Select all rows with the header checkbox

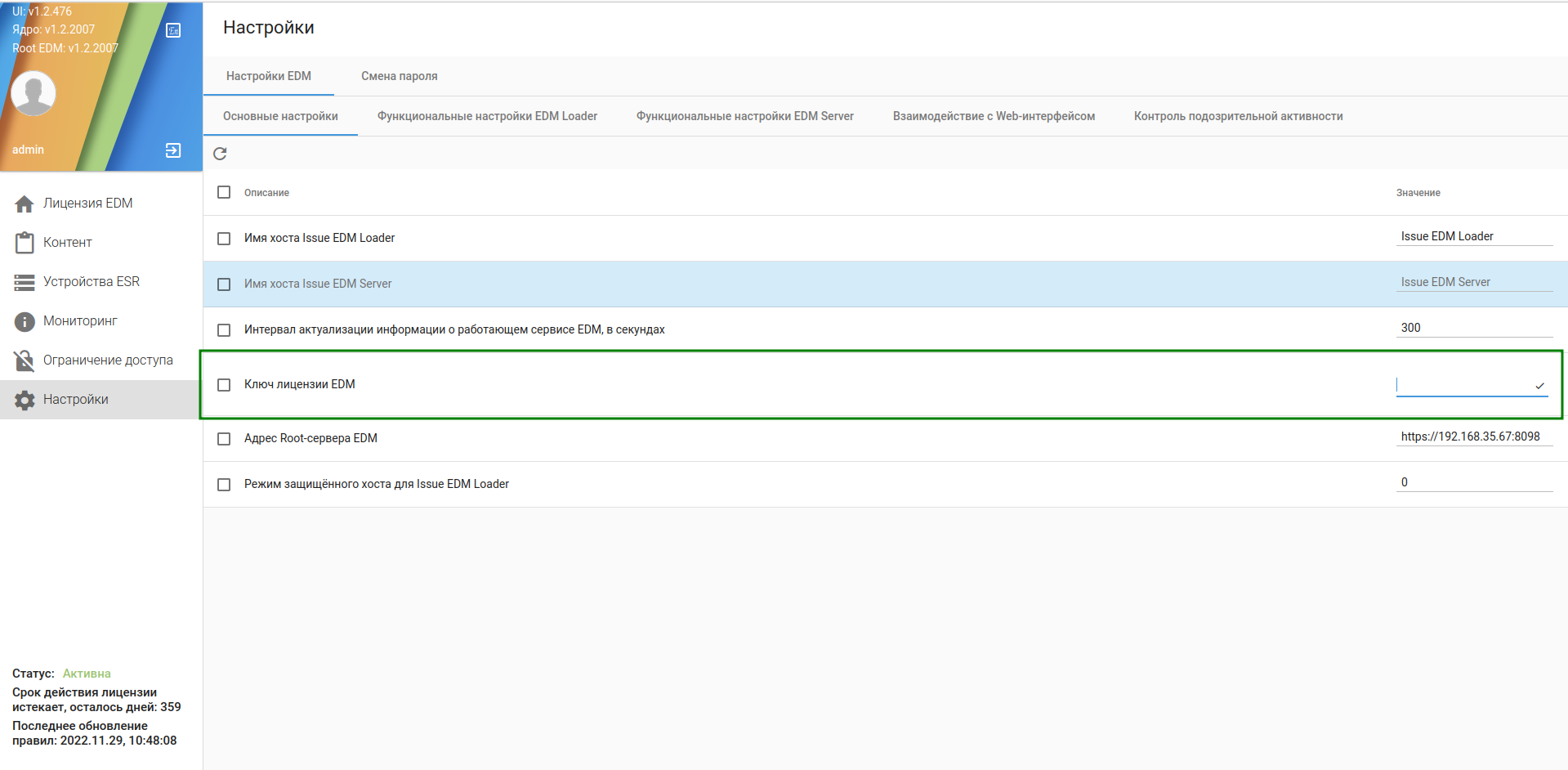click(224, 192)
